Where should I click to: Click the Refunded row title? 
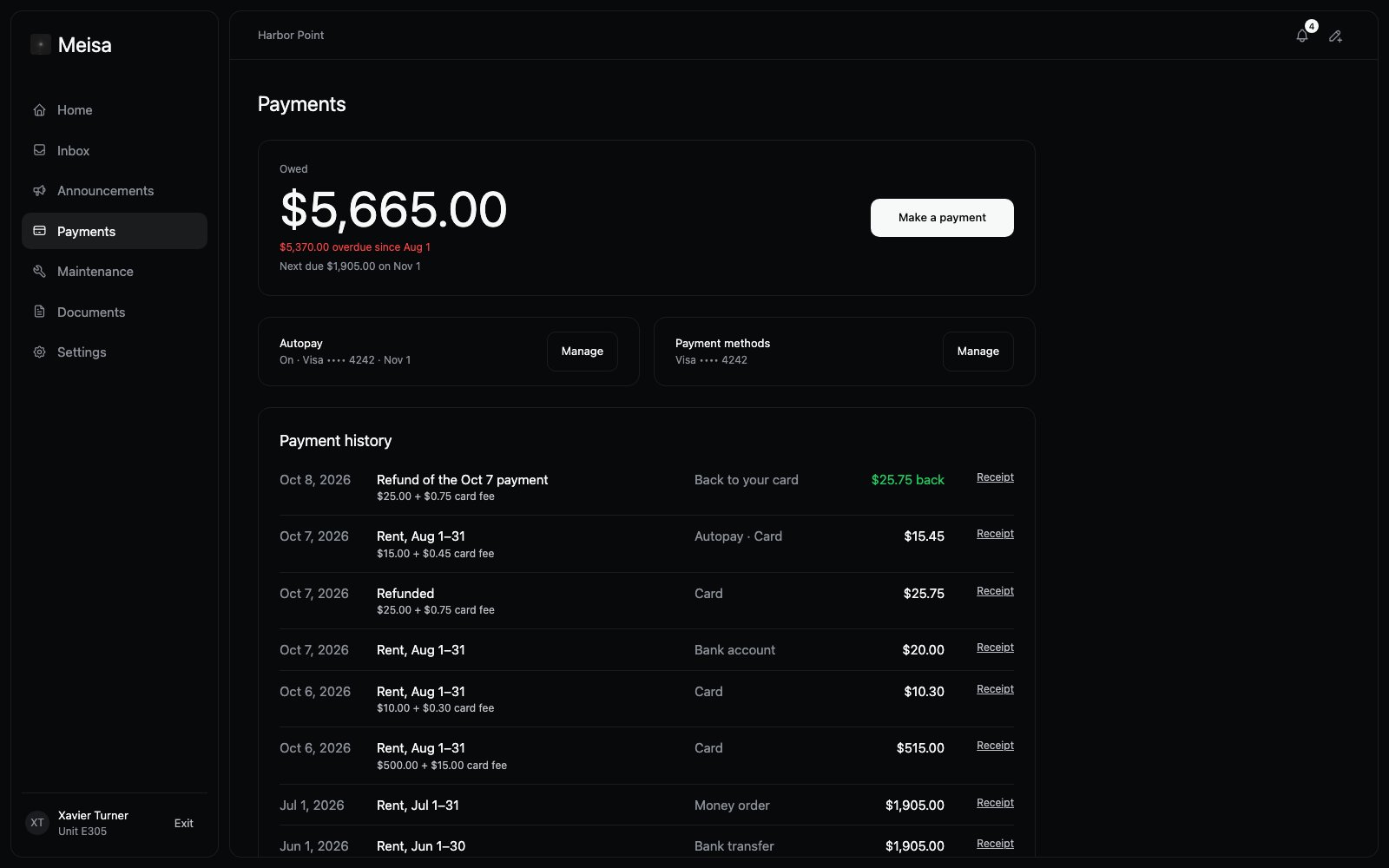[405, 594]
